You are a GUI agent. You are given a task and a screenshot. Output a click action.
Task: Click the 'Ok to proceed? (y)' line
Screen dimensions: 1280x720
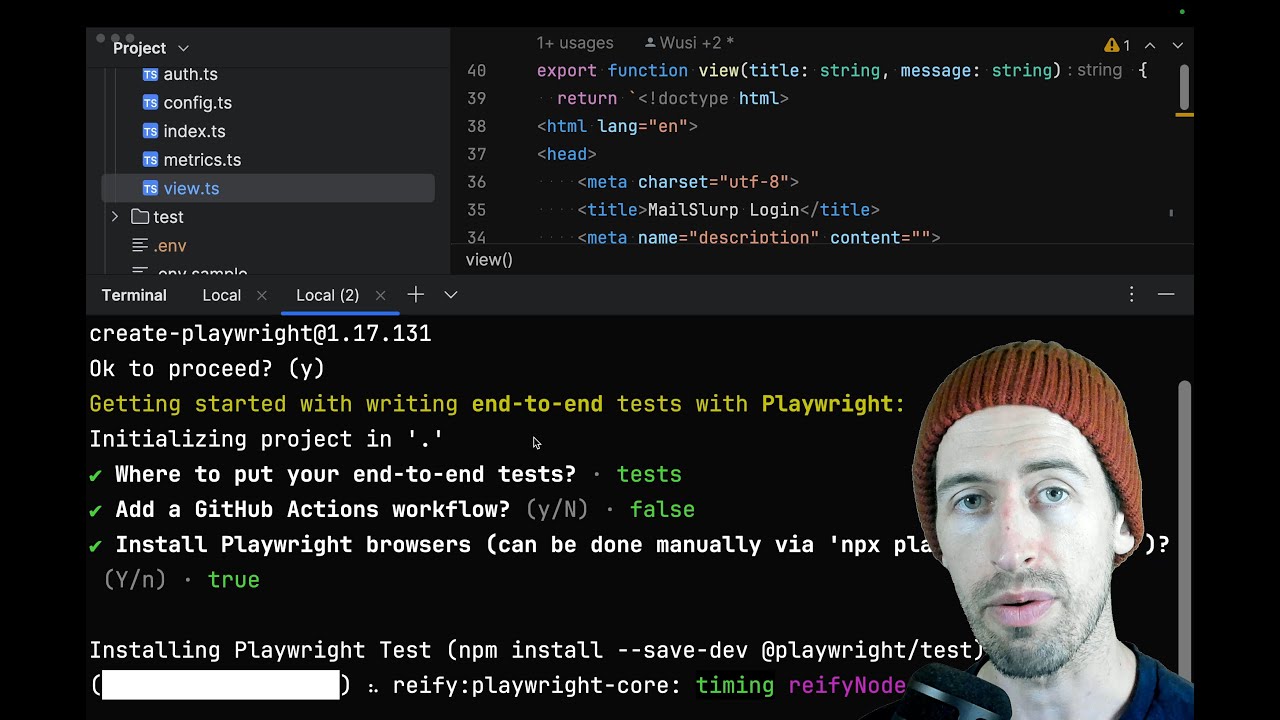click(x=207, y=369)
